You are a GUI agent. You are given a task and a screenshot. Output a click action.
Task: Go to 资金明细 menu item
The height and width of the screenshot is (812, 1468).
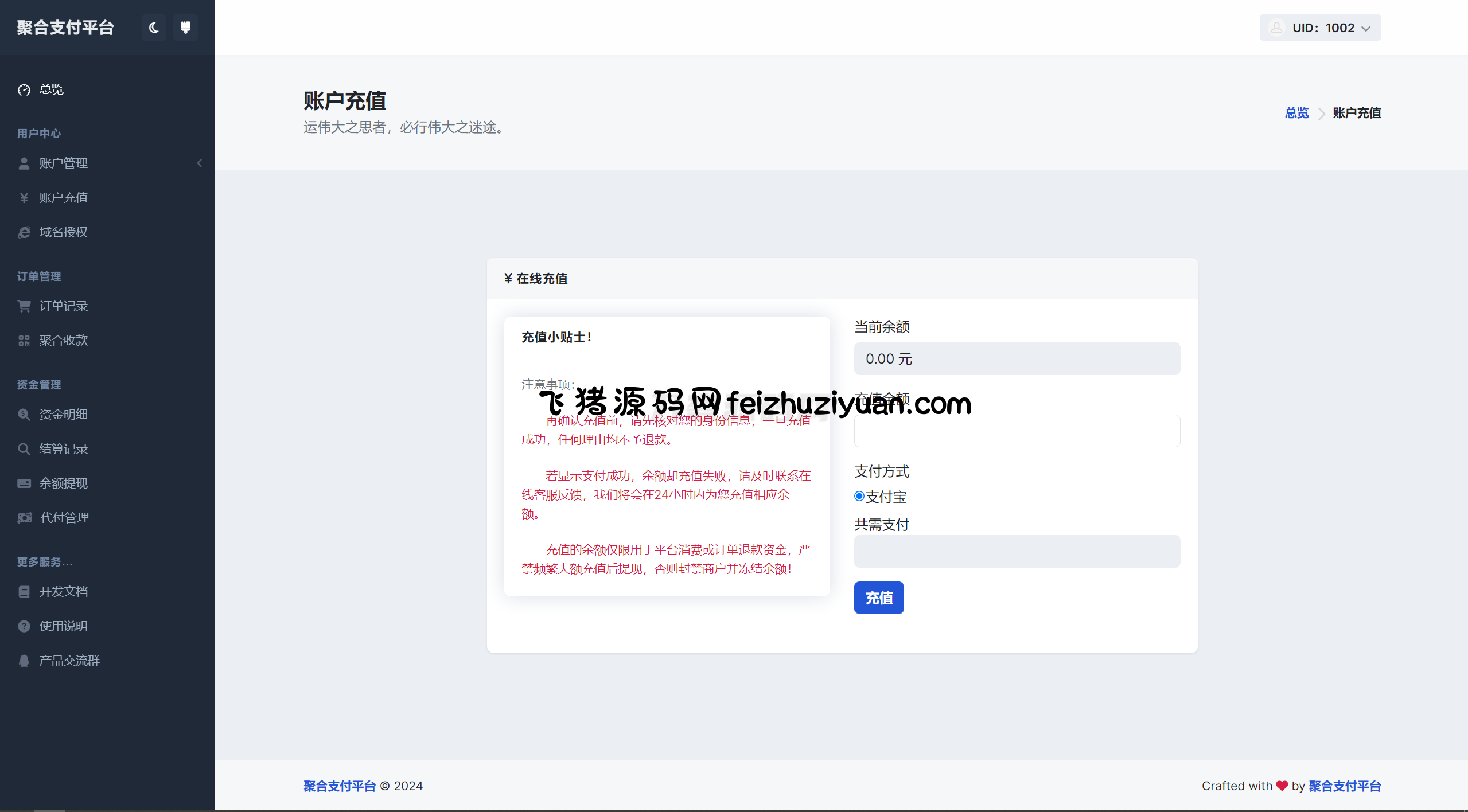pyautogui.click(x=63, y=414)
